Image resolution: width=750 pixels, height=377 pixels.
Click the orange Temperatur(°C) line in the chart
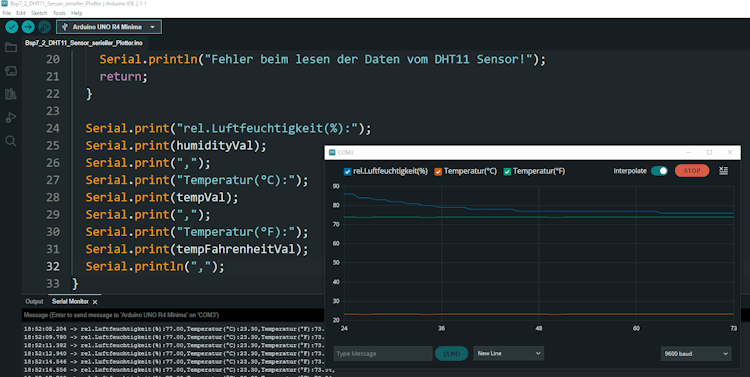point(539,314)
